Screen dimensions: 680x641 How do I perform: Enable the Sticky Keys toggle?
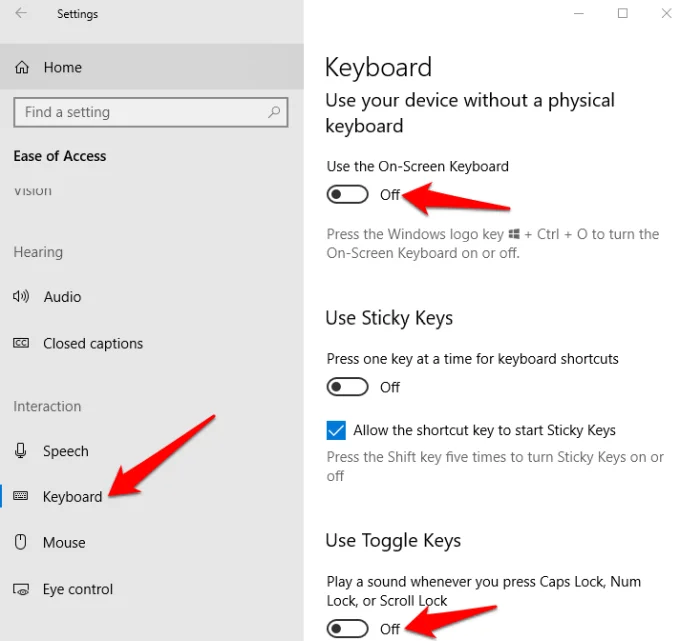coord(347,387)
